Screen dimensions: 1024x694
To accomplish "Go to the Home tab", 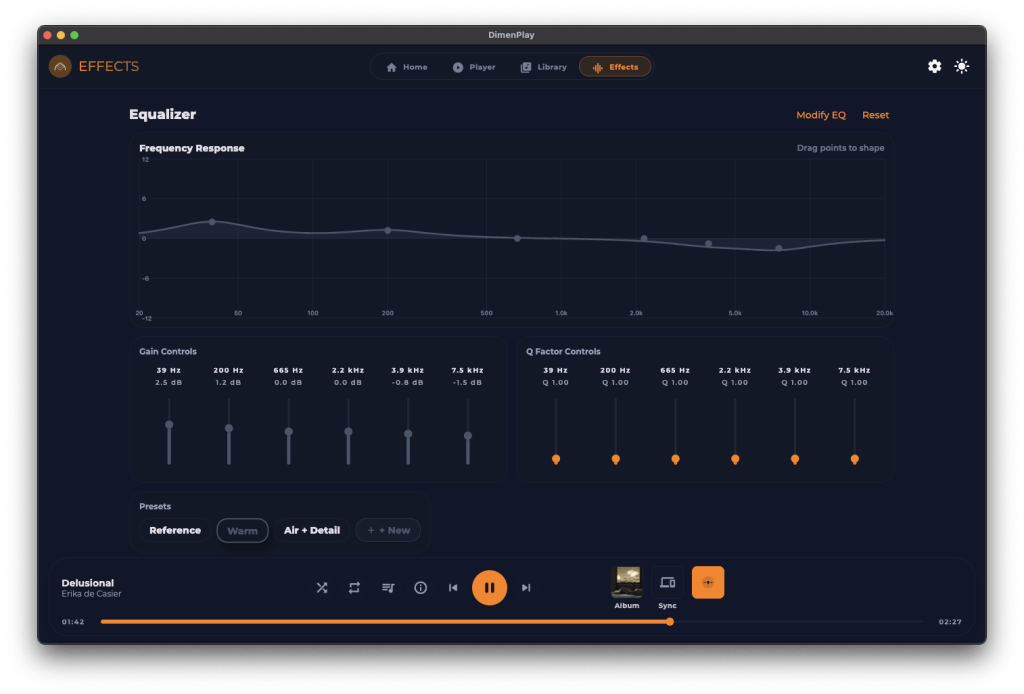I will (x=406, y=67).
